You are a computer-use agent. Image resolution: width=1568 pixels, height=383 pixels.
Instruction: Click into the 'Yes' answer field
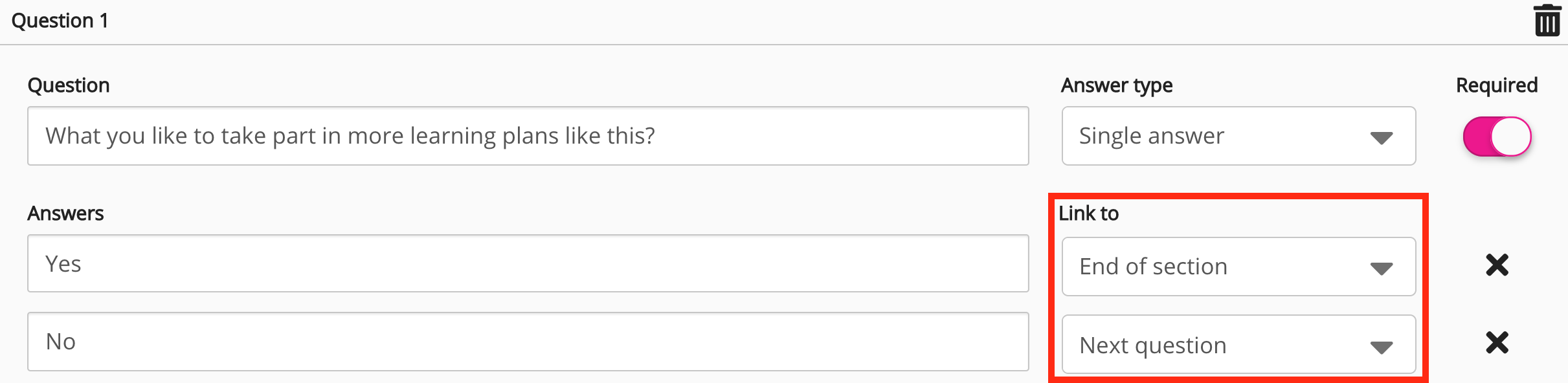point(528,263)
